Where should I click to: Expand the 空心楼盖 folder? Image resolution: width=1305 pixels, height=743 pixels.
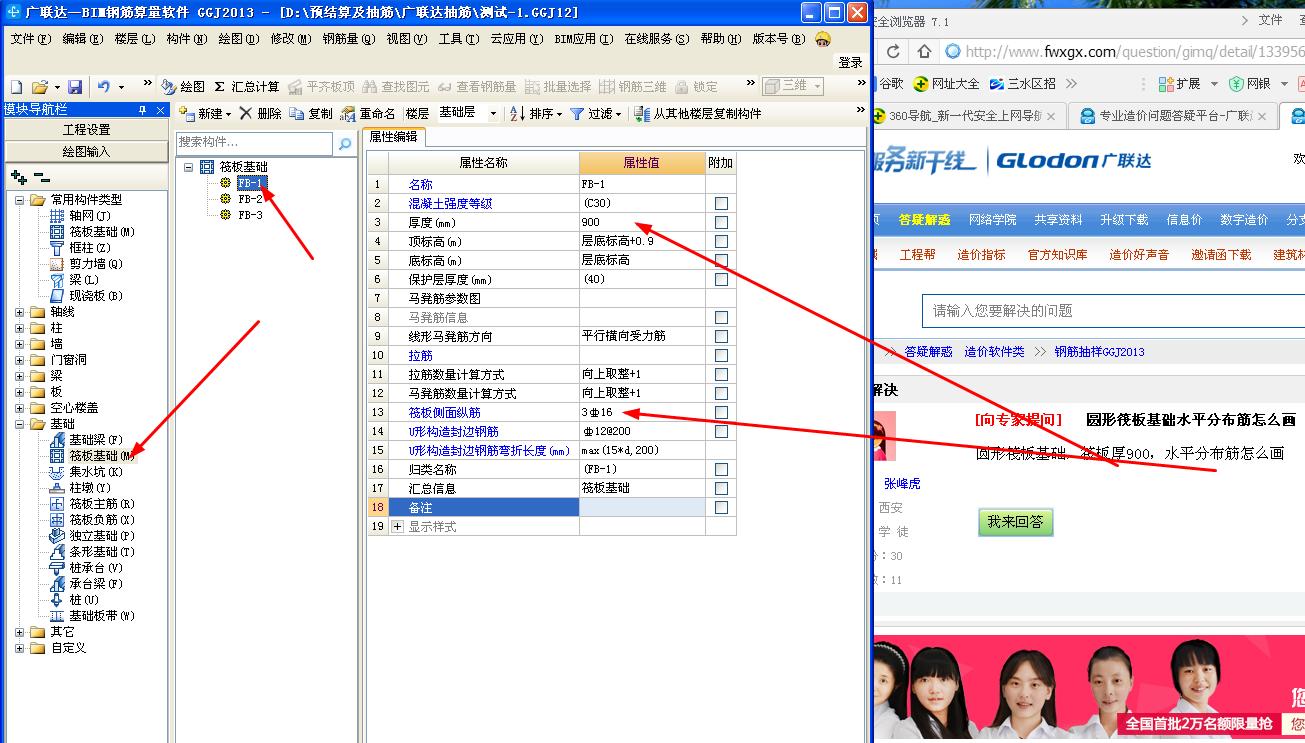20,408
